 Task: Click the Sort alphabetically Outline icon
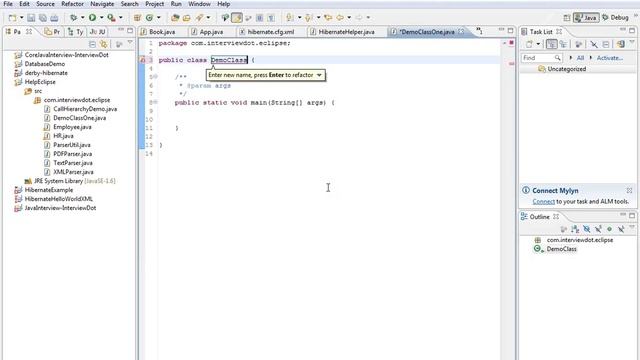point(575,229)
